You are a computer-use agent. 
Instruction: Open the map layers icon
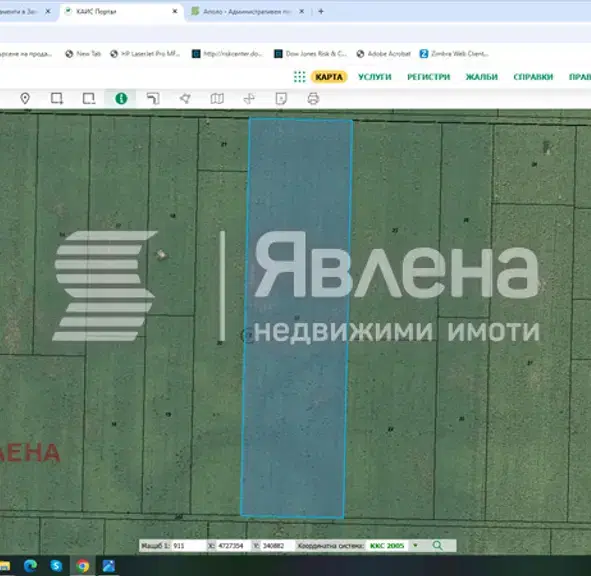pos(217,98)
